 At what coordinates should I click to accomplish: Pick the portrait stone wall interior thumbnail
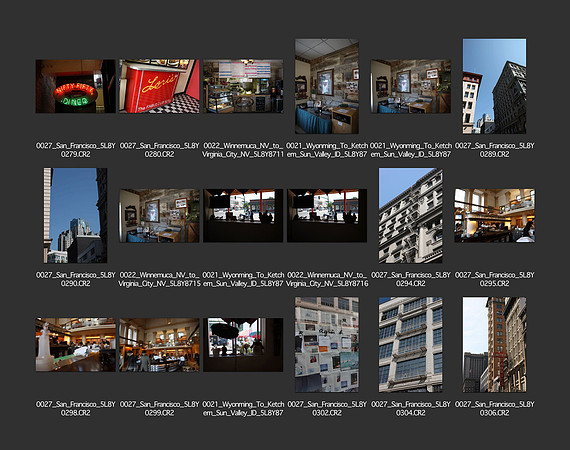pos(327,86)
